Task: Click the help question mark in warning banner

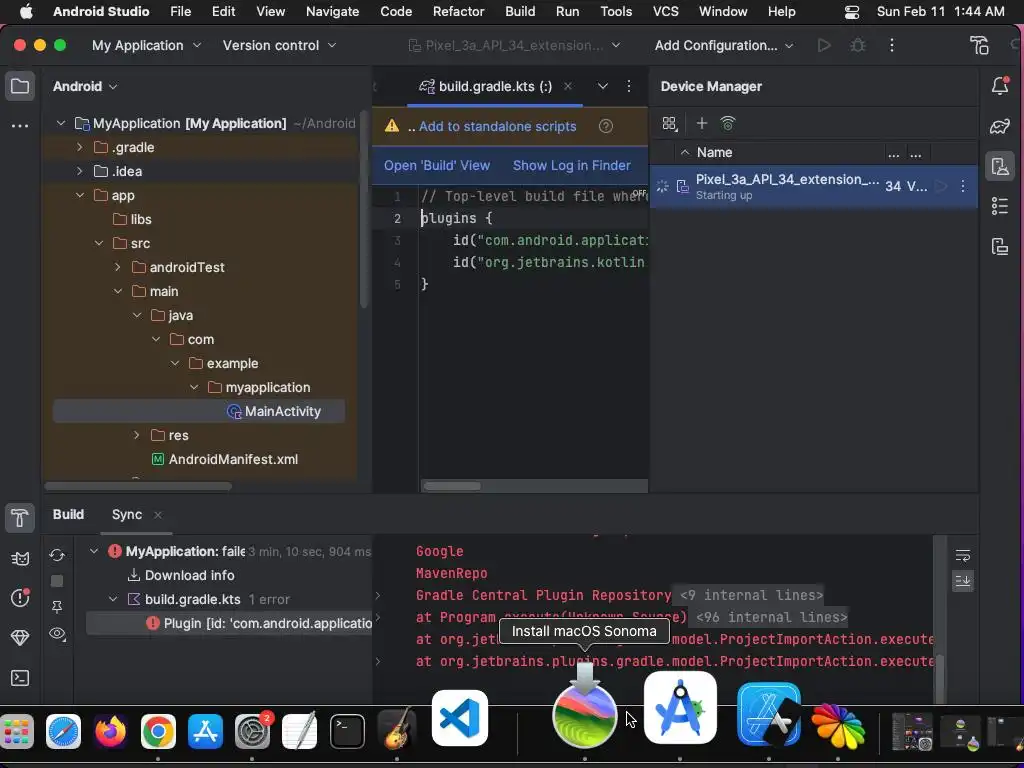Action: point(606,126)
